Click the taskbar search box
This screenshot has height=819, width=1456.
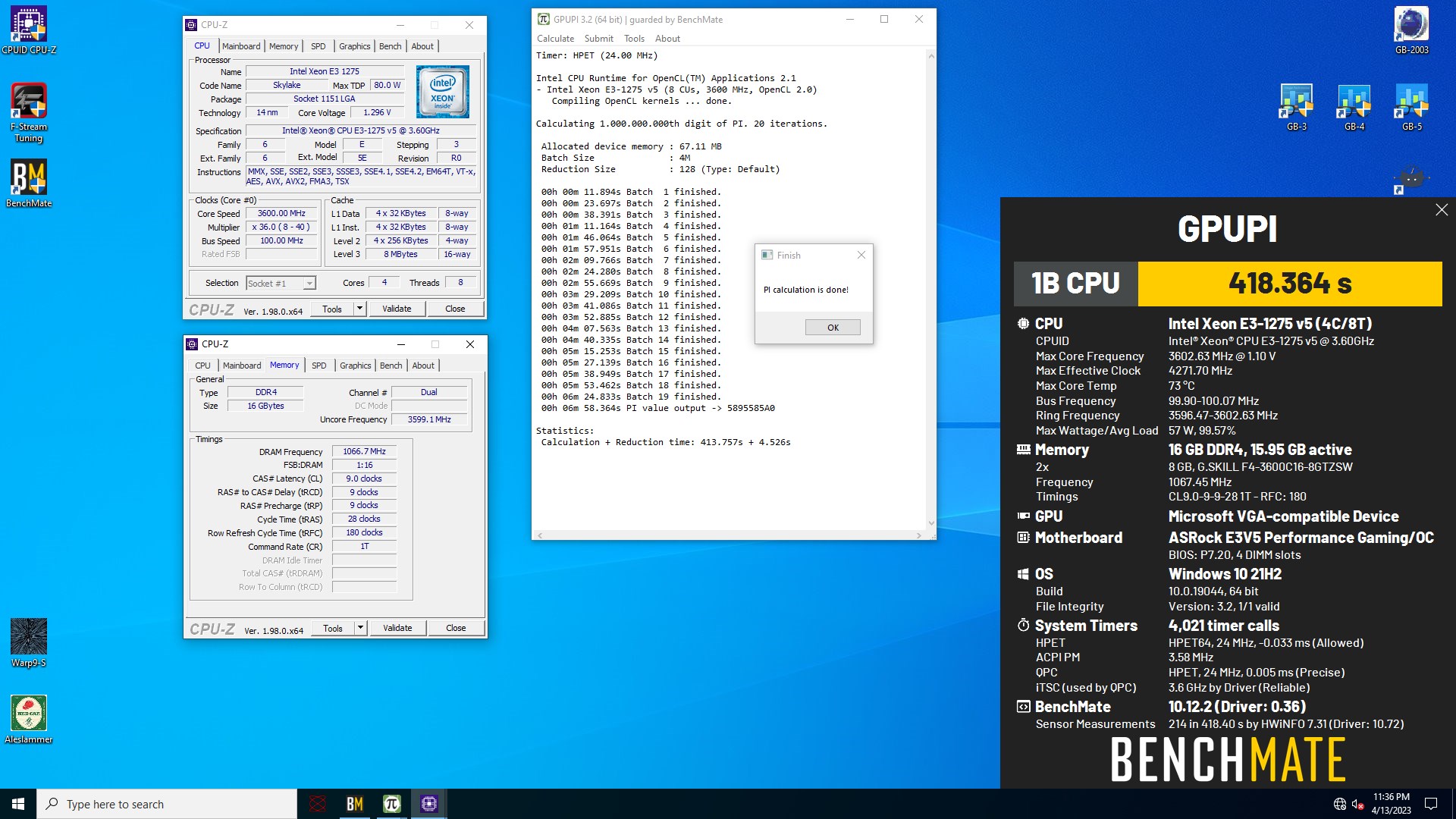(x=167, y=804)
